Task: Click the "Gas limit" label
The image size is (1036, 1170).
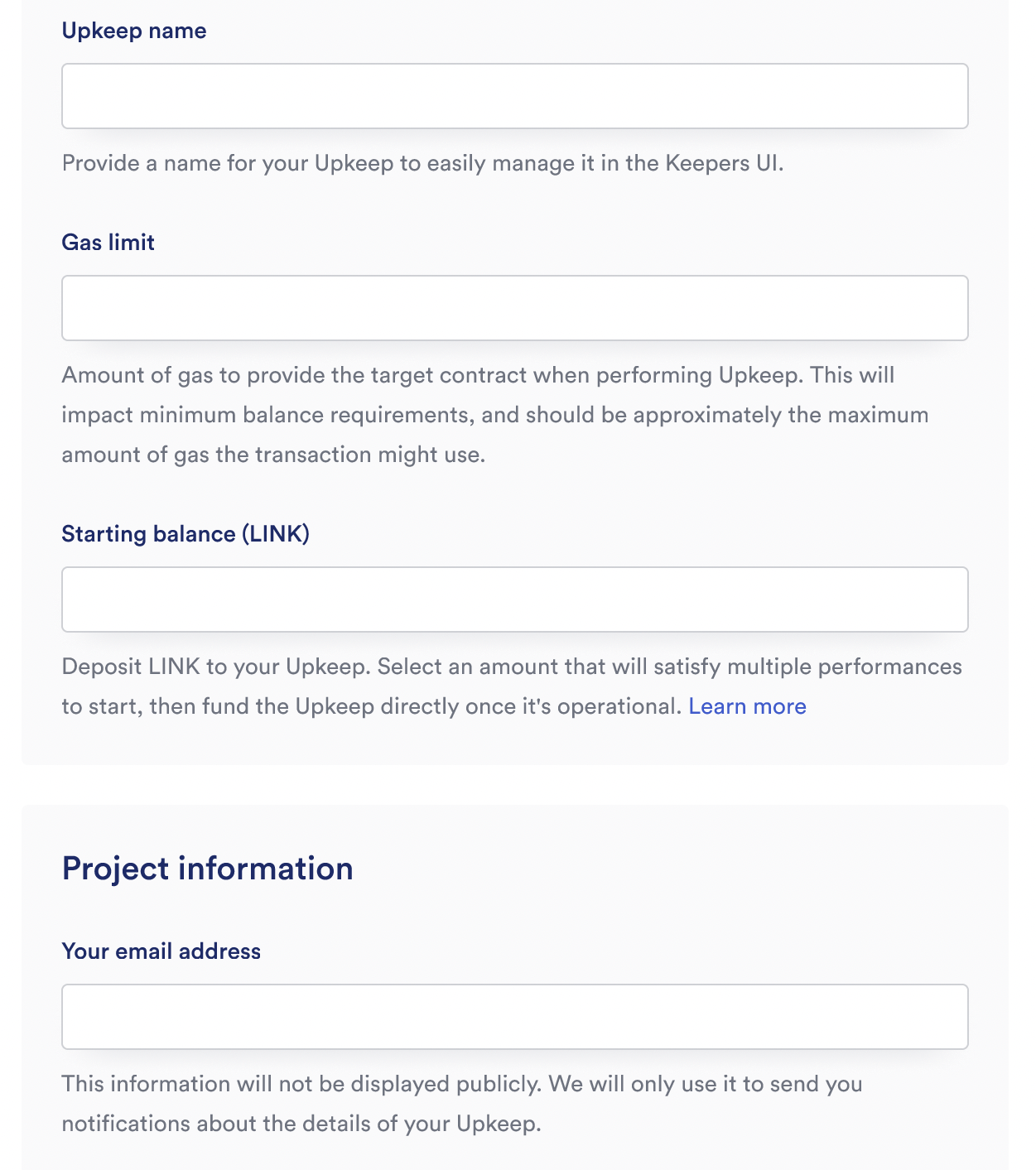Action: 108,243
